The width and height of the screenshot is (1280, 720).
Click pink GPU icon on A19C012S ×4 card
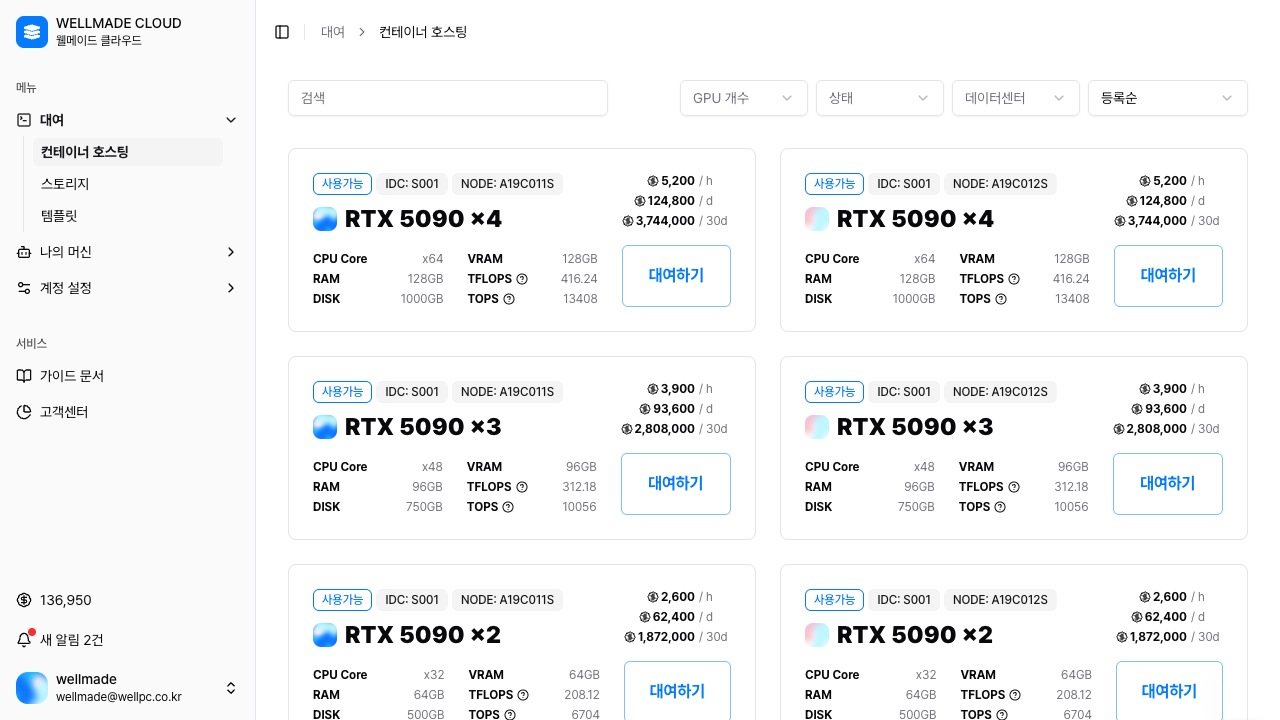[x=817, y=219]
